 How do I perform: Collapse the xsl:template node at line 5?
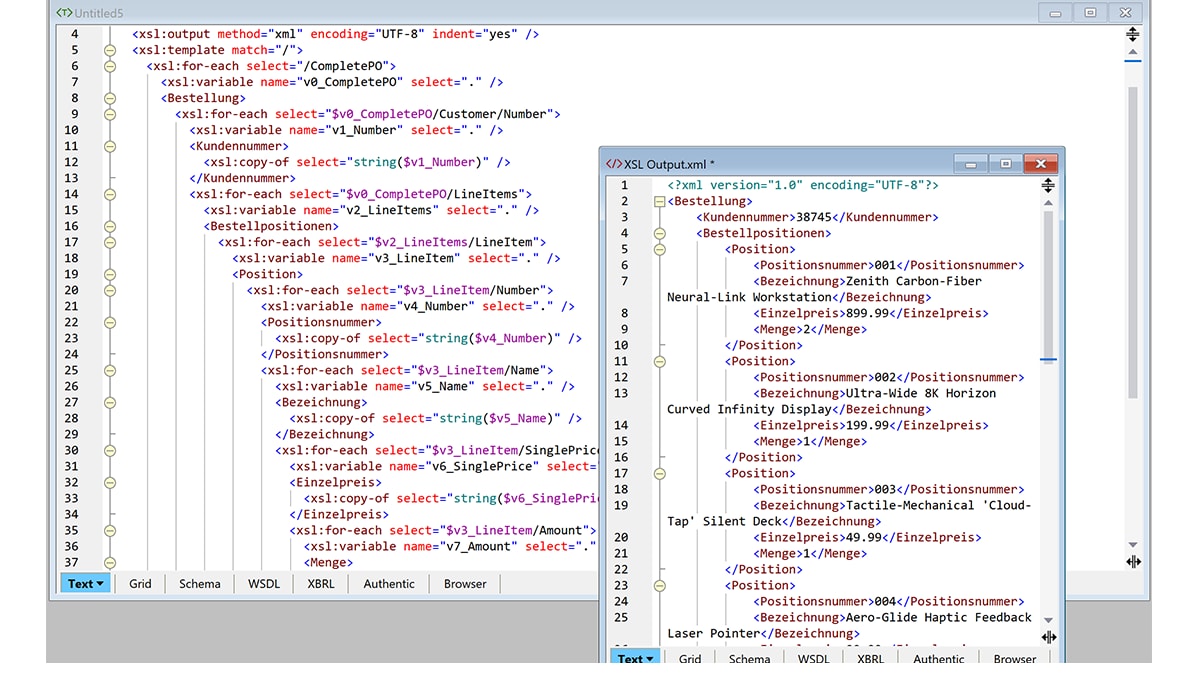click(x=110, y=50)
